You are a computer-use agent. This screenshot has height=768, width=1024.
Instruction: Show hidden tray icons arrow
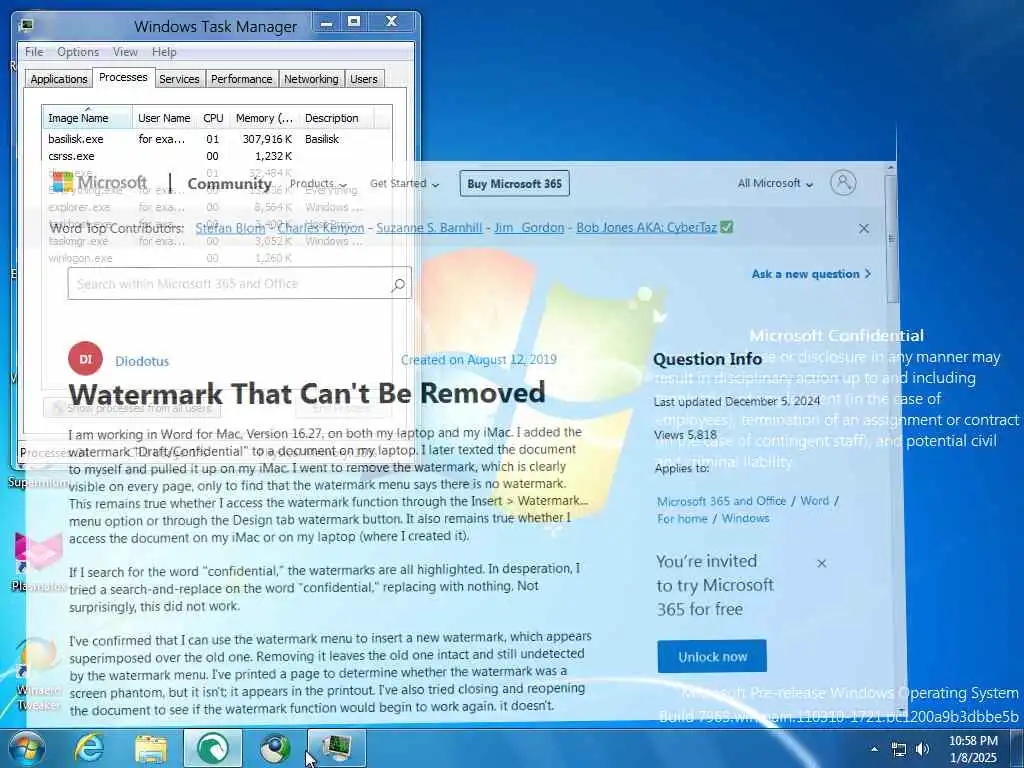874,749
